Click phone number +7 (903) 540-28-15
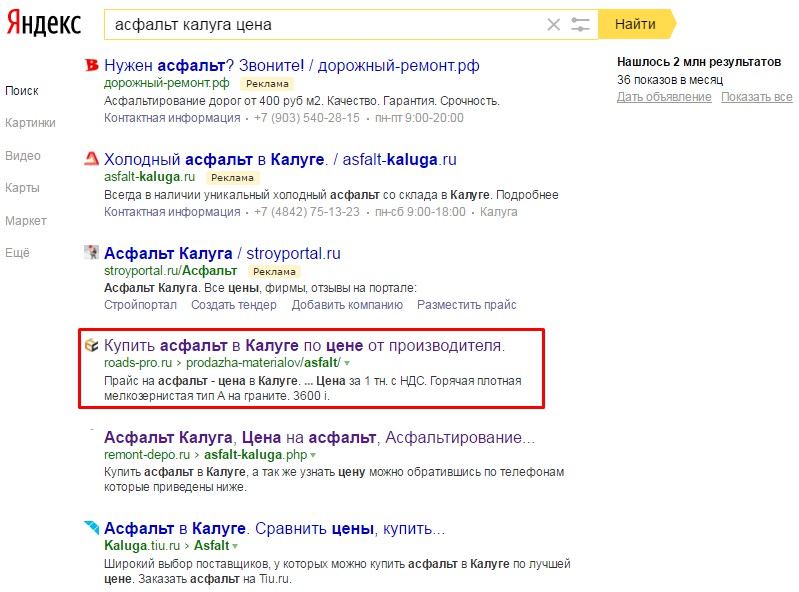This screenshot has width=799, height=592. [307, 118]
